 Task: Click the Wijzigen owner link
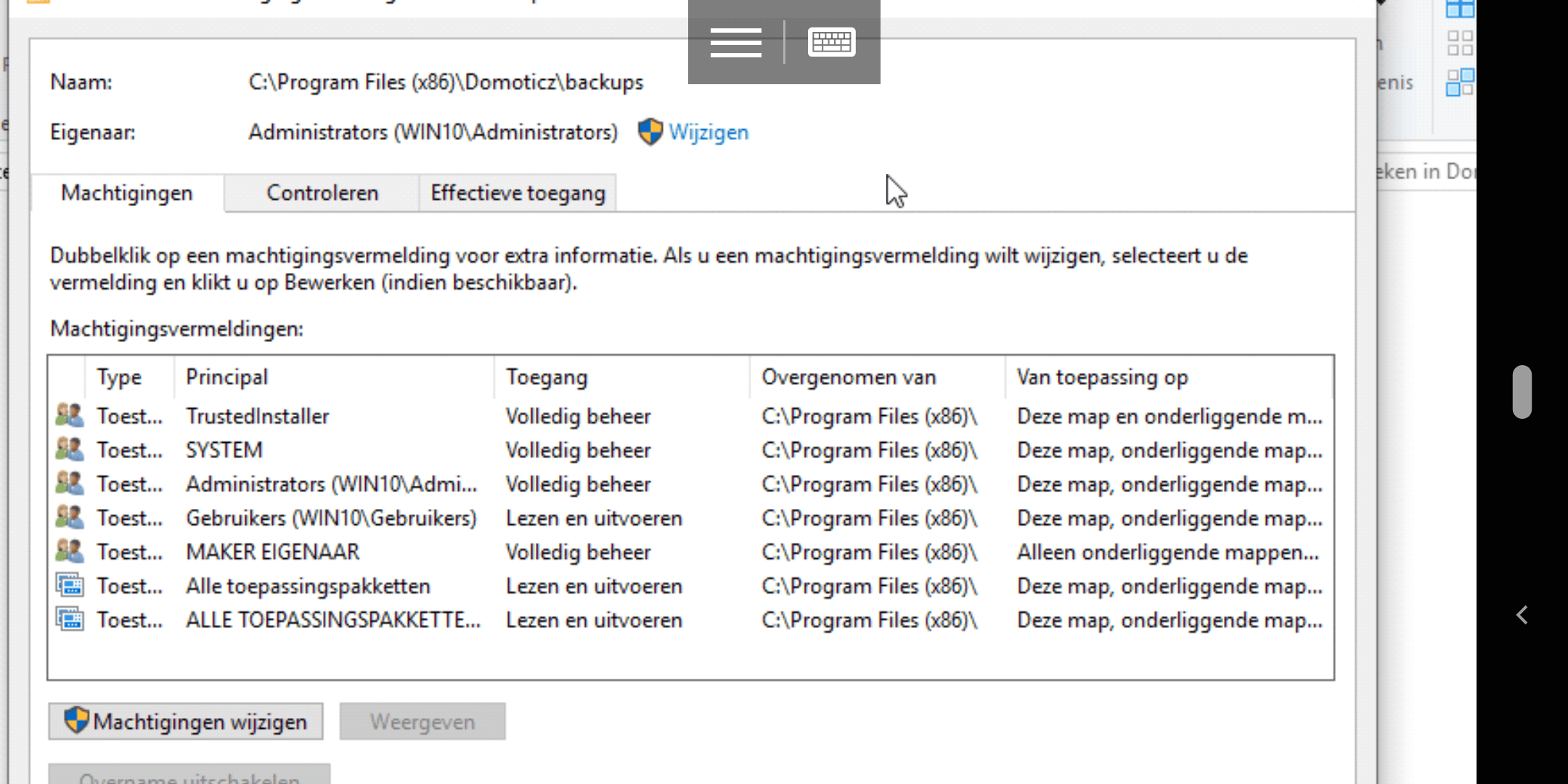[x=708, y=132]
